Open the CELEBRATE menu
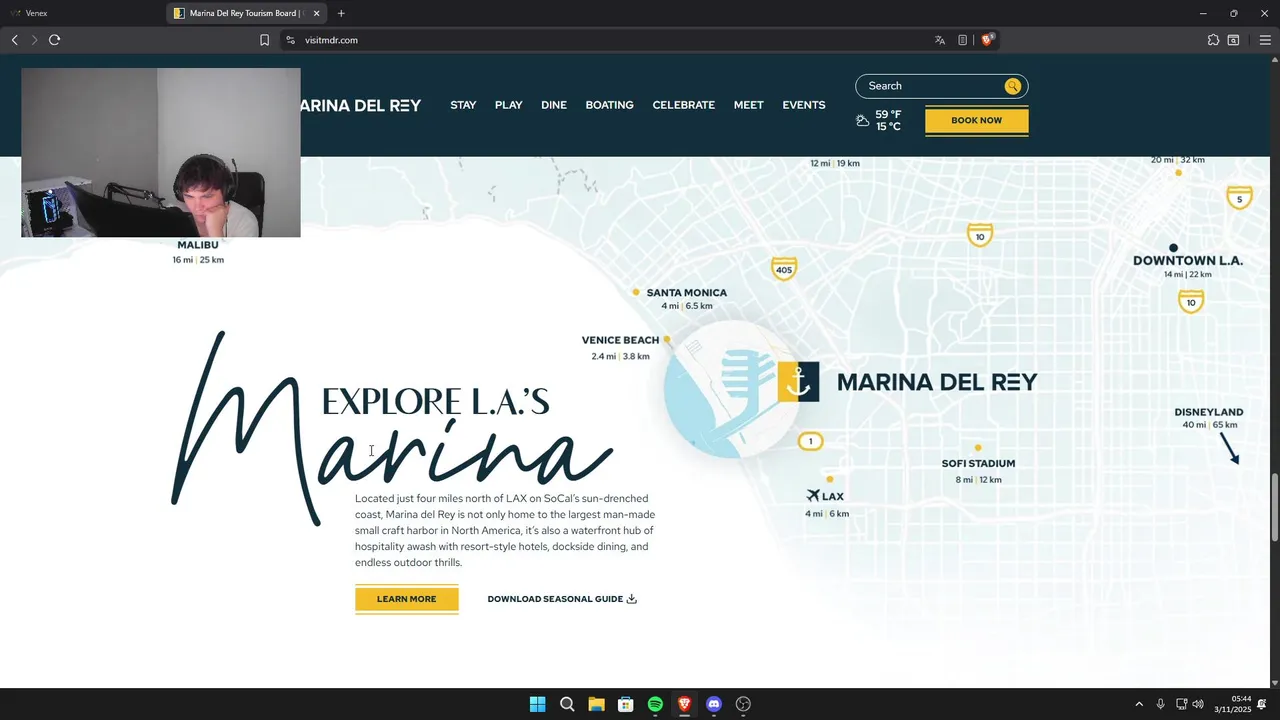The image size is (1280, 720). [x=684, y=105]
